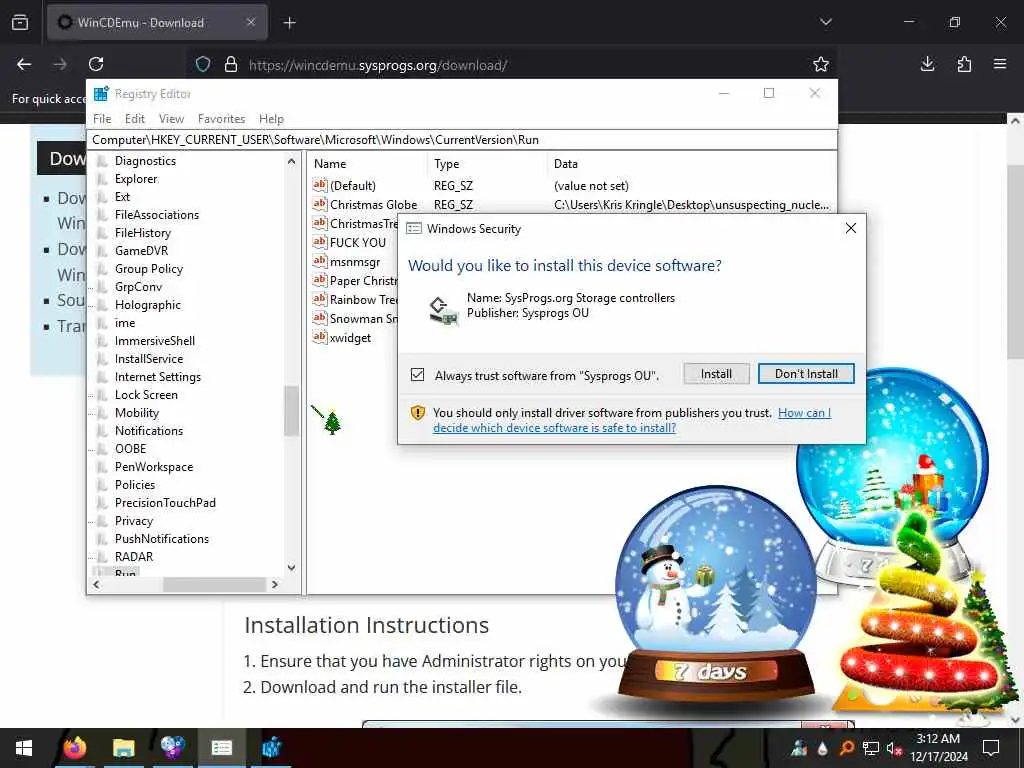The height and width of the screenshot is (768, 1024).
Task: Click the Registry Editor address path field
Action: tap(462, 140)
